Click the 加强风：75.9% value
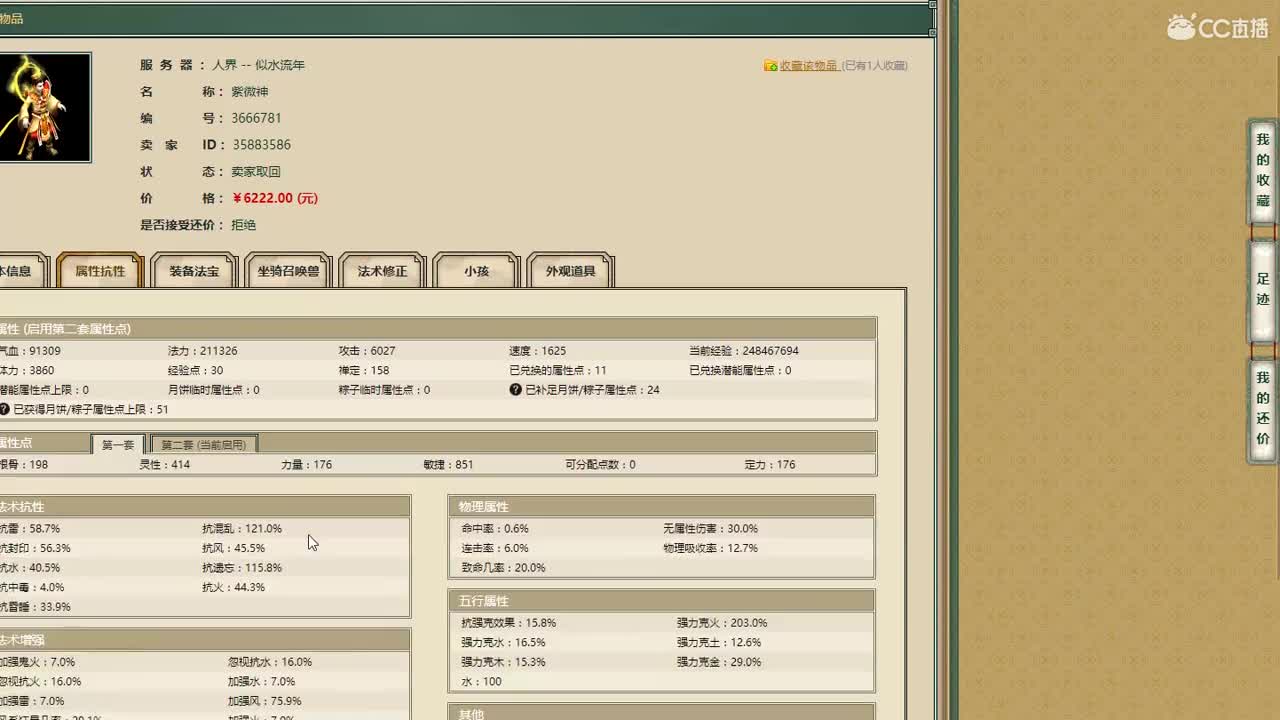The height and width of the screenshot is (720, 1280). (x=264, y=701)
